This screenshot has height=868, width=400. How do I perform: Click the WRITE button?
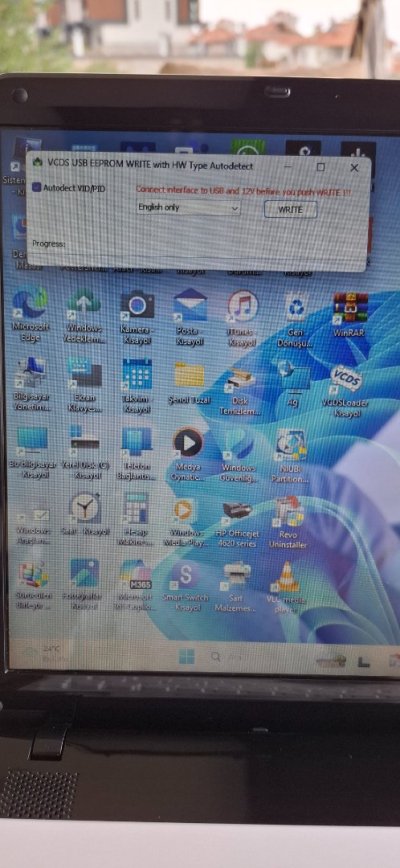point(290,209)
